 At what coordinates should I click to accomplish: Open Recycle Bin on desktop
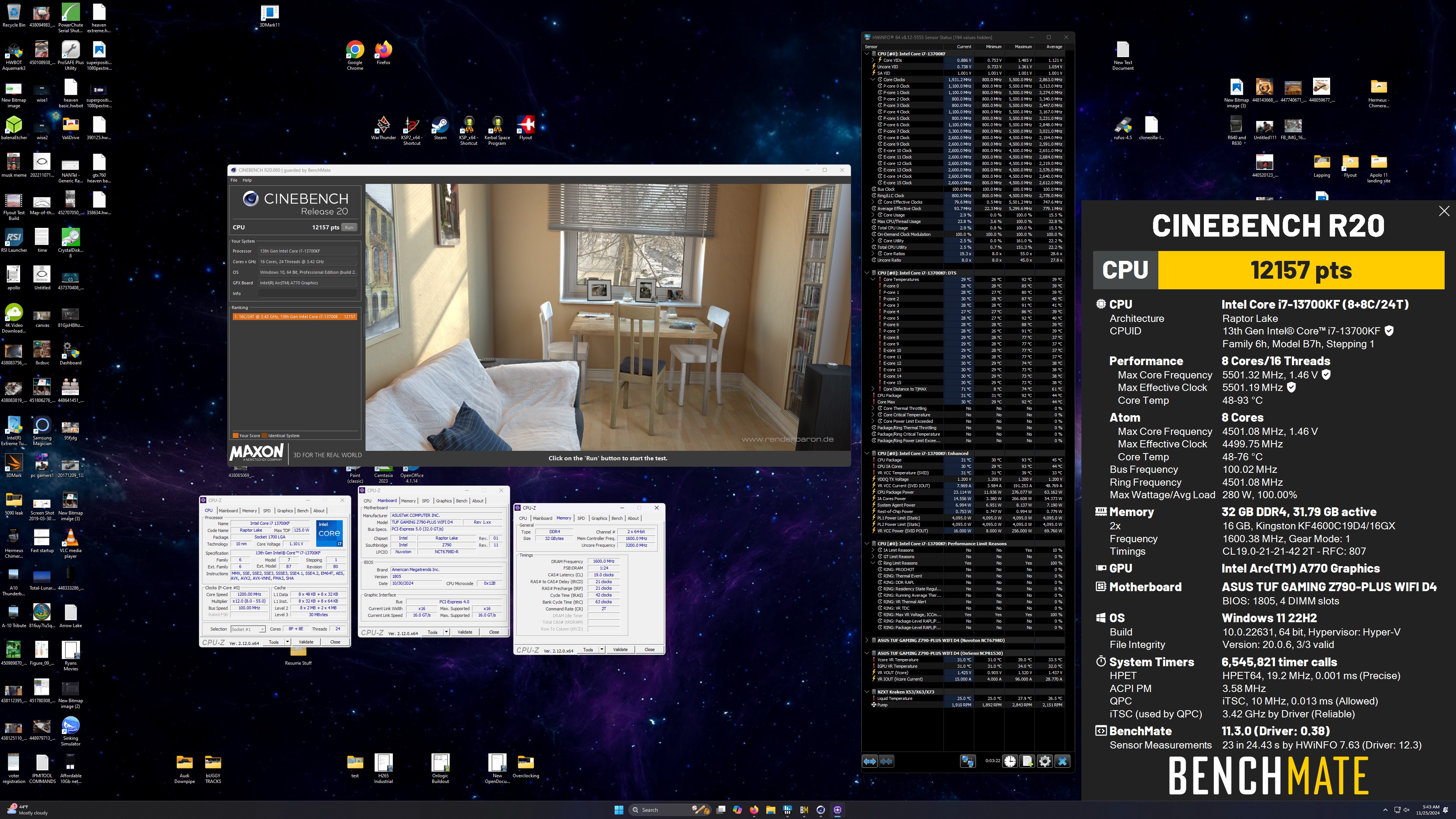pyautogui.click(x=14, y=15)
